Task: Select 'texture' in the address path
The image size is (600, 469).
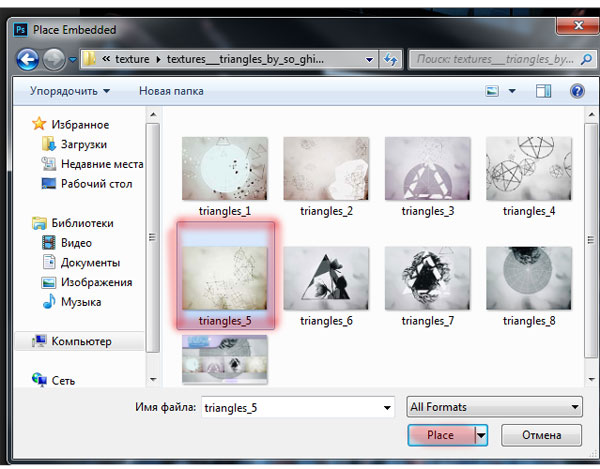Action: [x=132, y=59]
